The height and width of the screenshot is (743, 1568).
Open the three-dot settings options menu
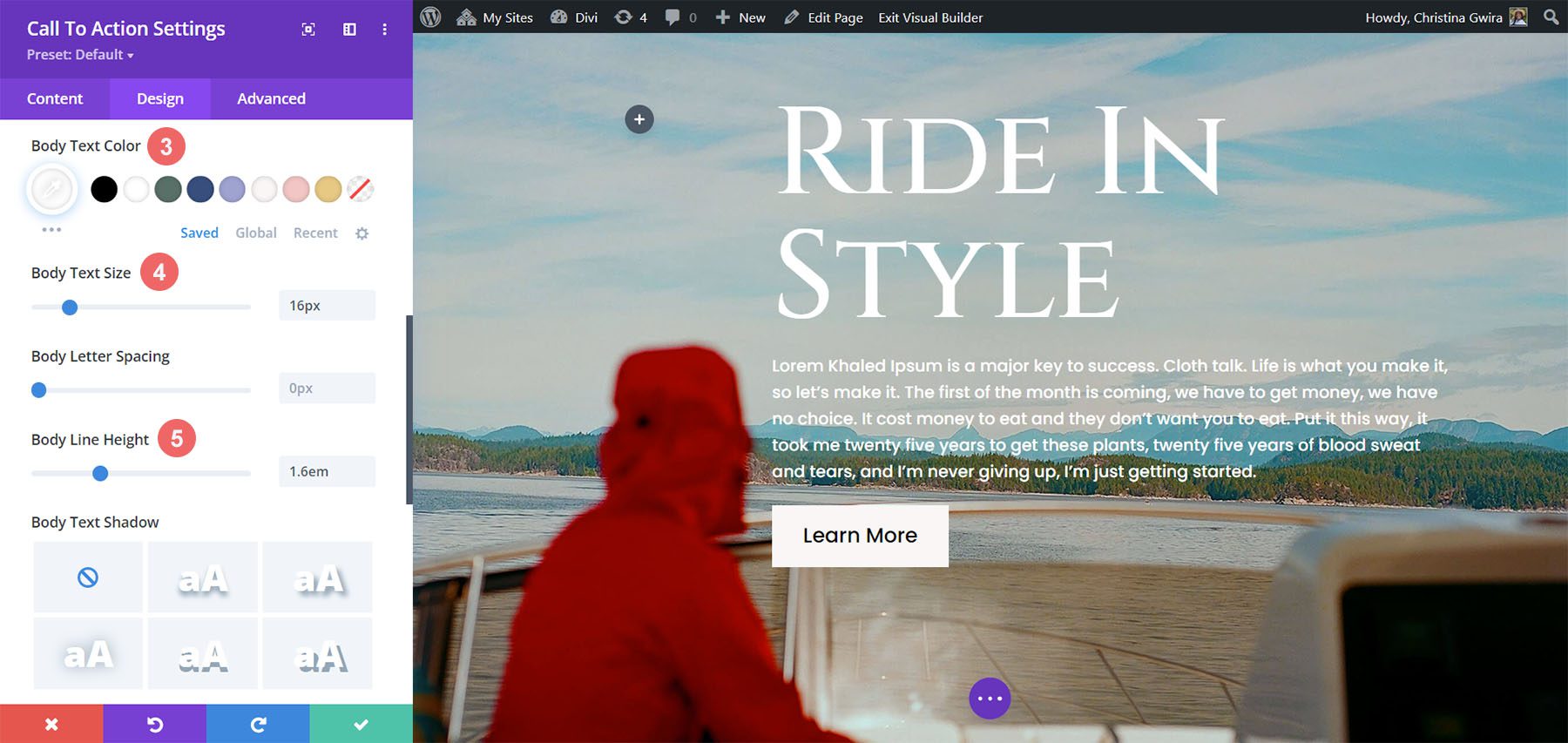(384, 30)
